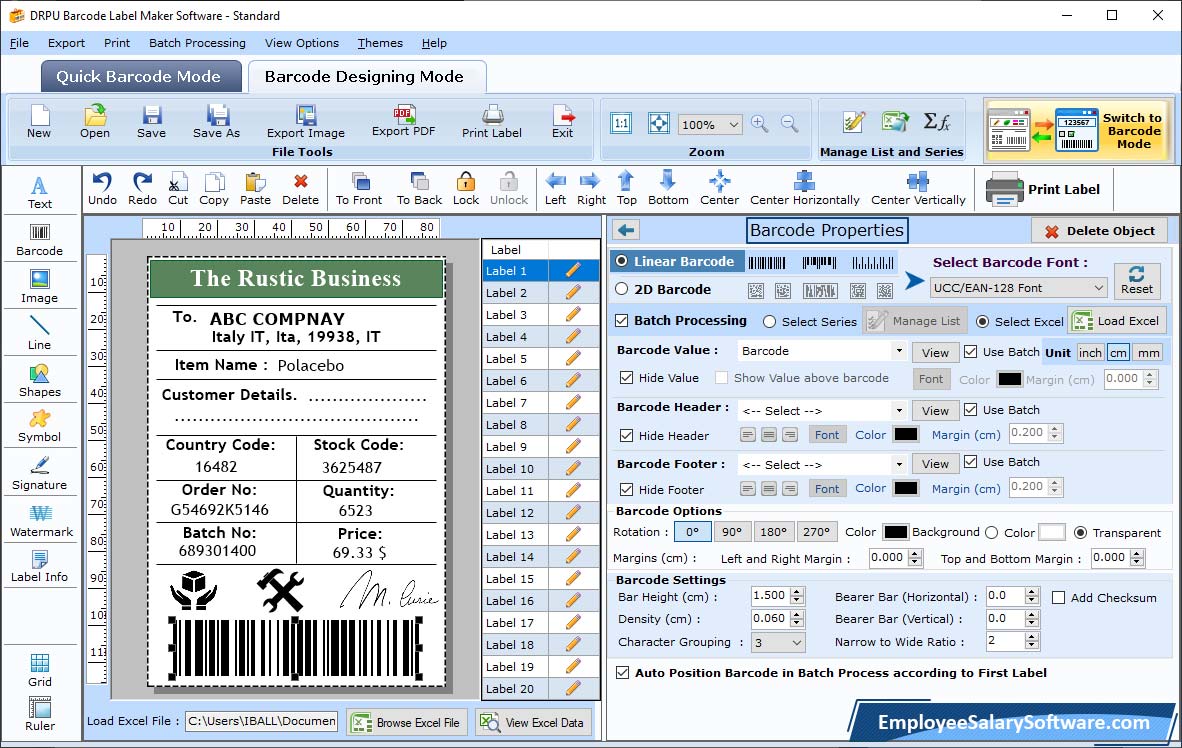Click the Delete Object button
The height and width of the screenshot is (748, 1182).
[1099, 231]
